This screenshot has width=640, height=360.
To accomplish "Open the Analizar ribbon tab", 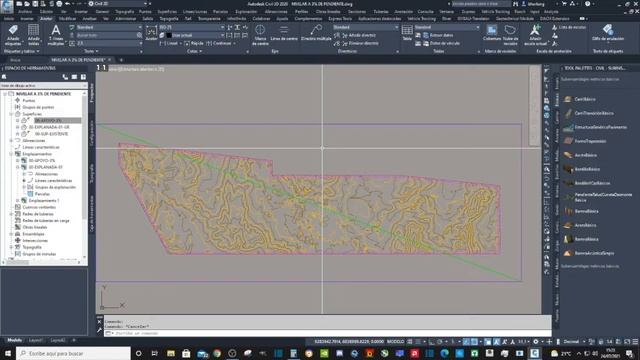I will pos(89,19).
